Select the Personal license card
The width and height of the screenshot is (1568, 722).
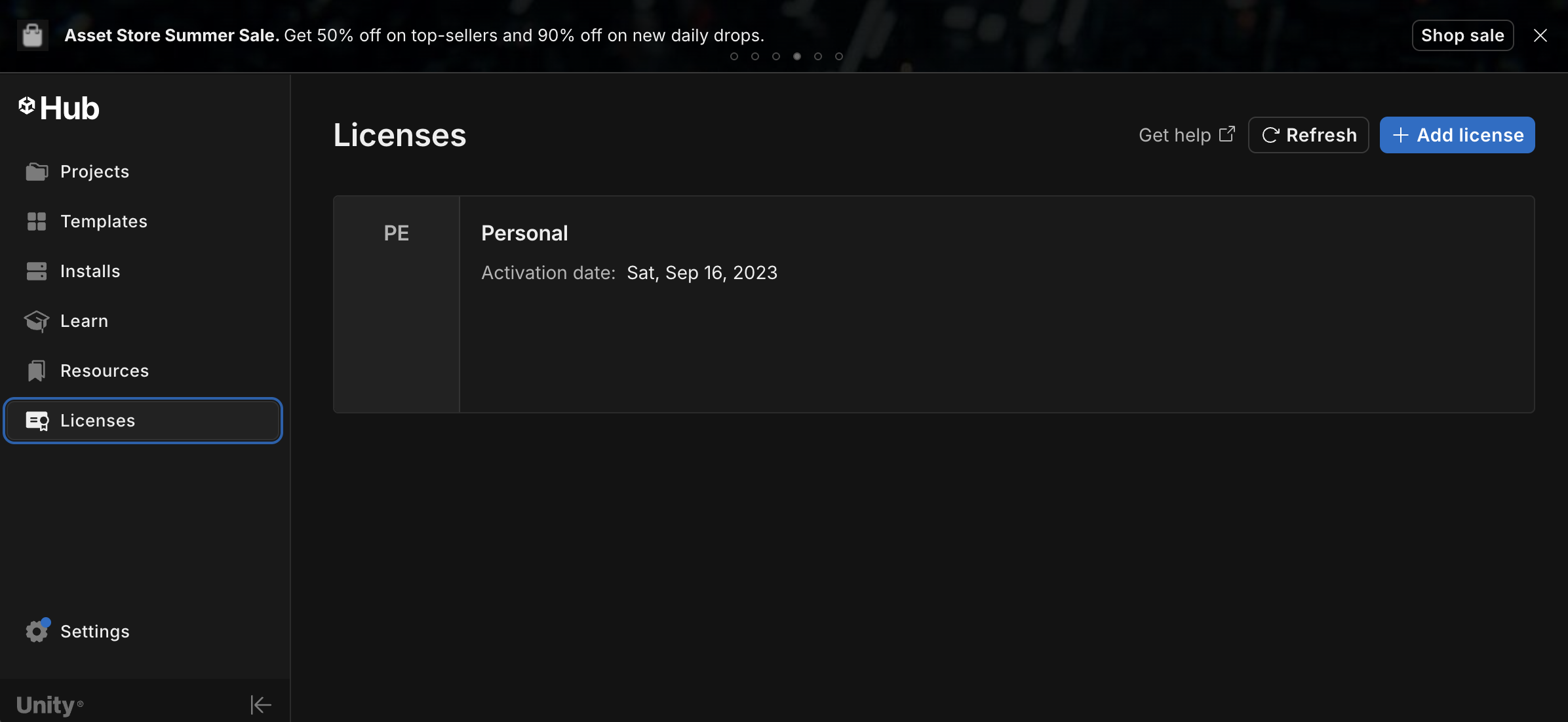pos(933,304)
